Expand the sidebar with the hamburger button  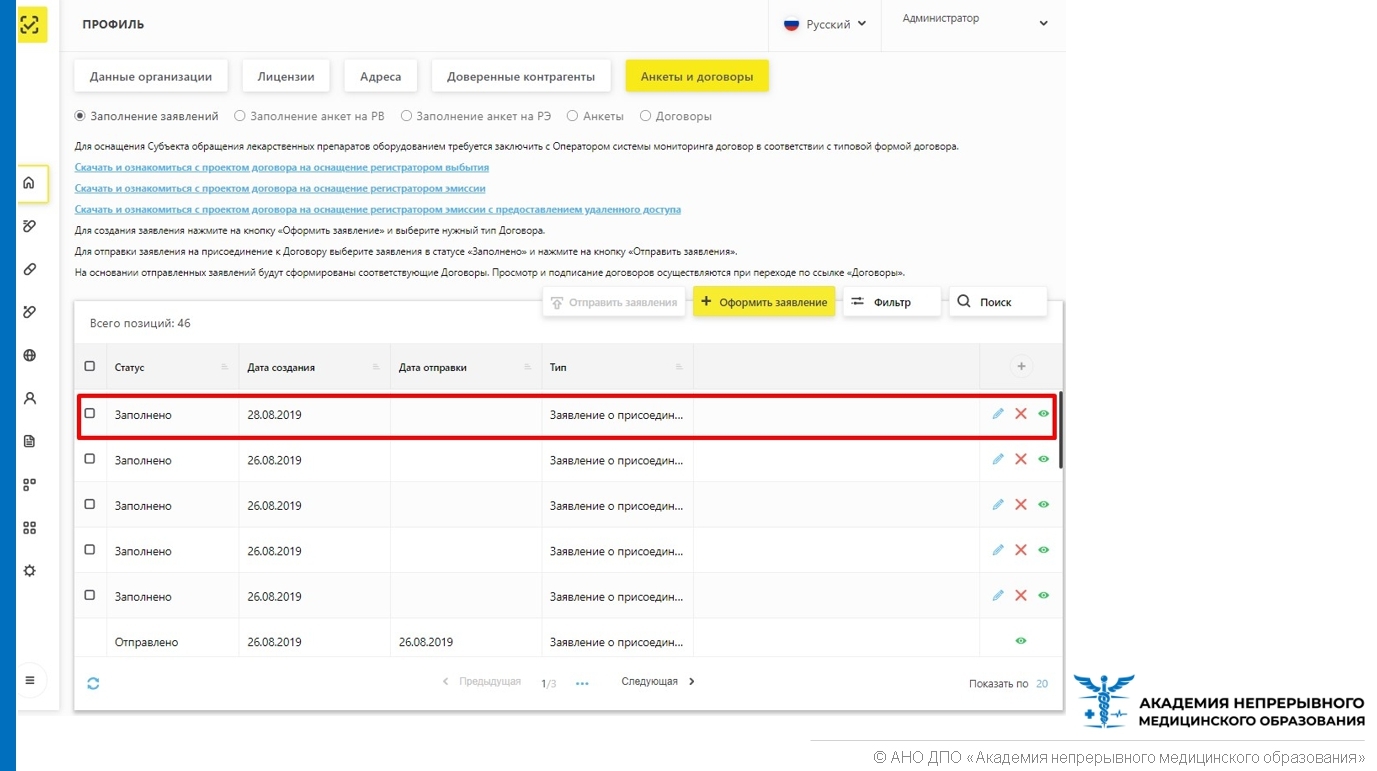pyautogui.click(x=30, y=680)
